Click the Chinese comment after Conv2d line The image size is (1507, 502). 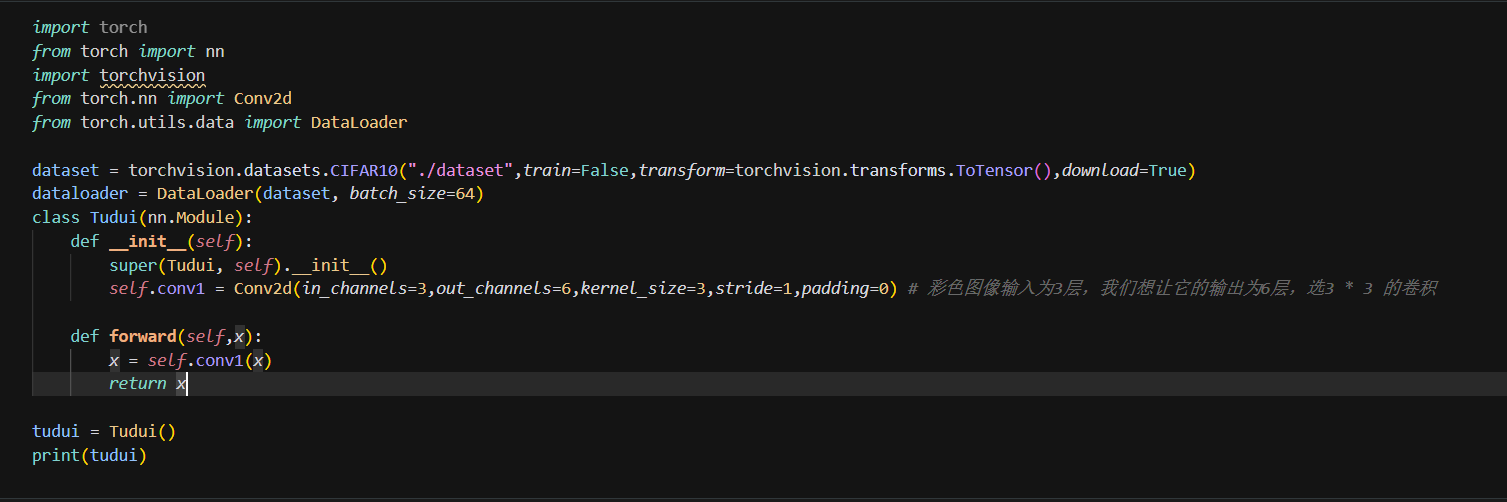(1172, 291)
